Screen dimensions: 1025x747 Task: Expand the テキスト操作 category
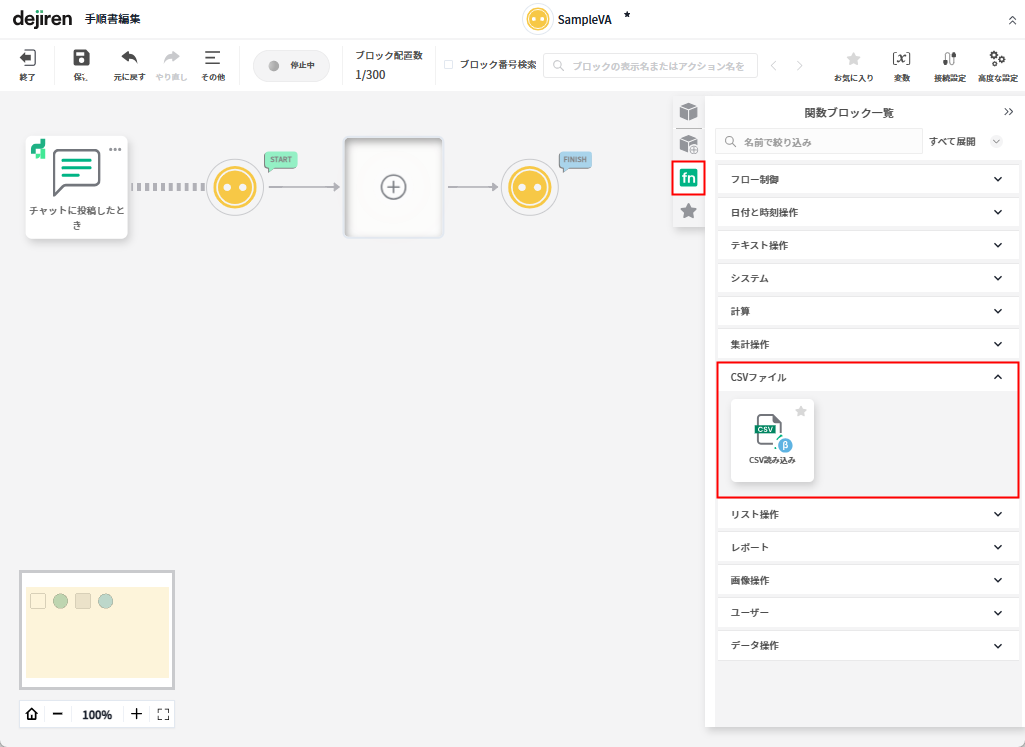[867, 246]
